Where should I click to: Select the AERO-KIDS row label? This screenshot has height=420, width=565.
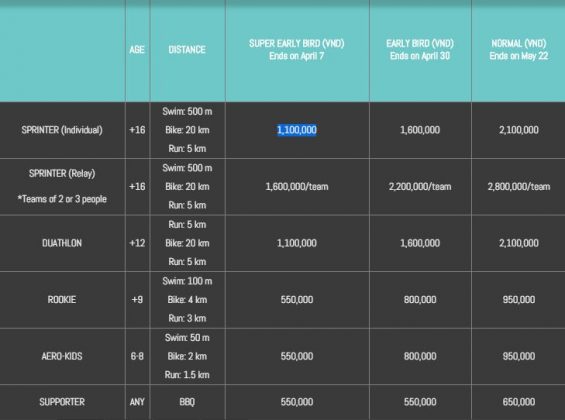coord(62,356)
